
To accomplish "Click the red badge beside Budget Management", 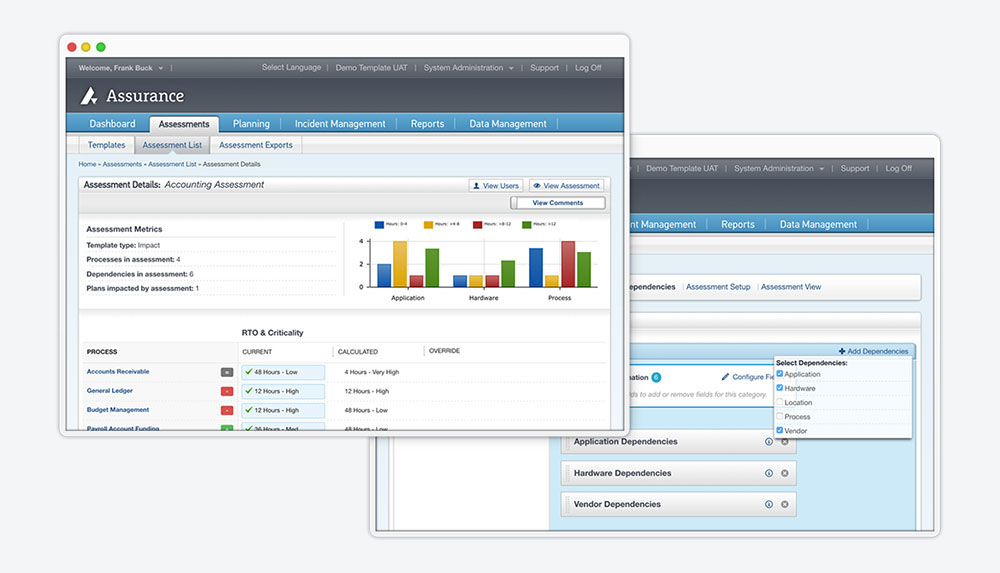I will pos(227,410).
